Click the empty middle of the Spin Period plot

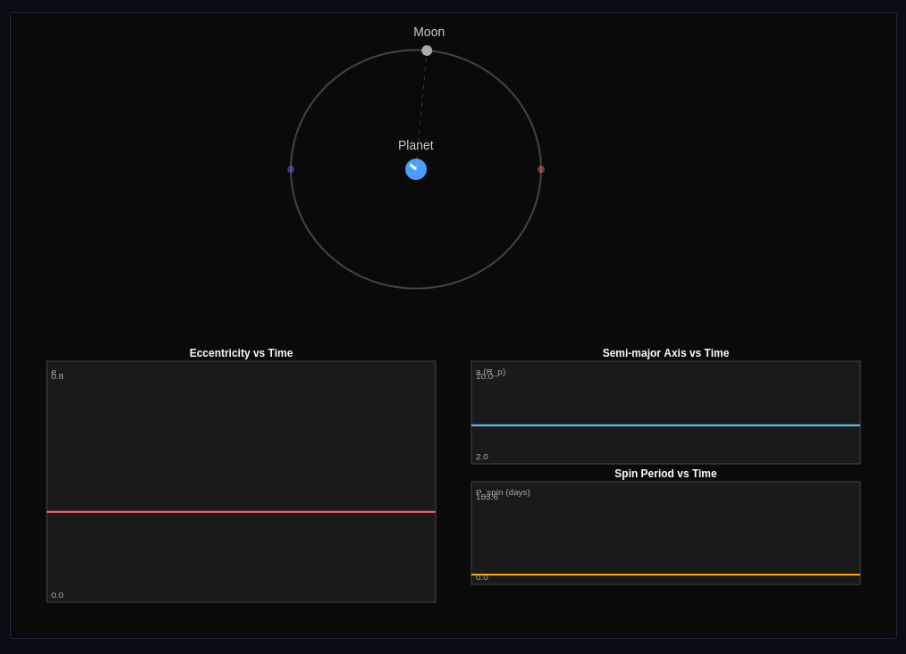point(665,532)
